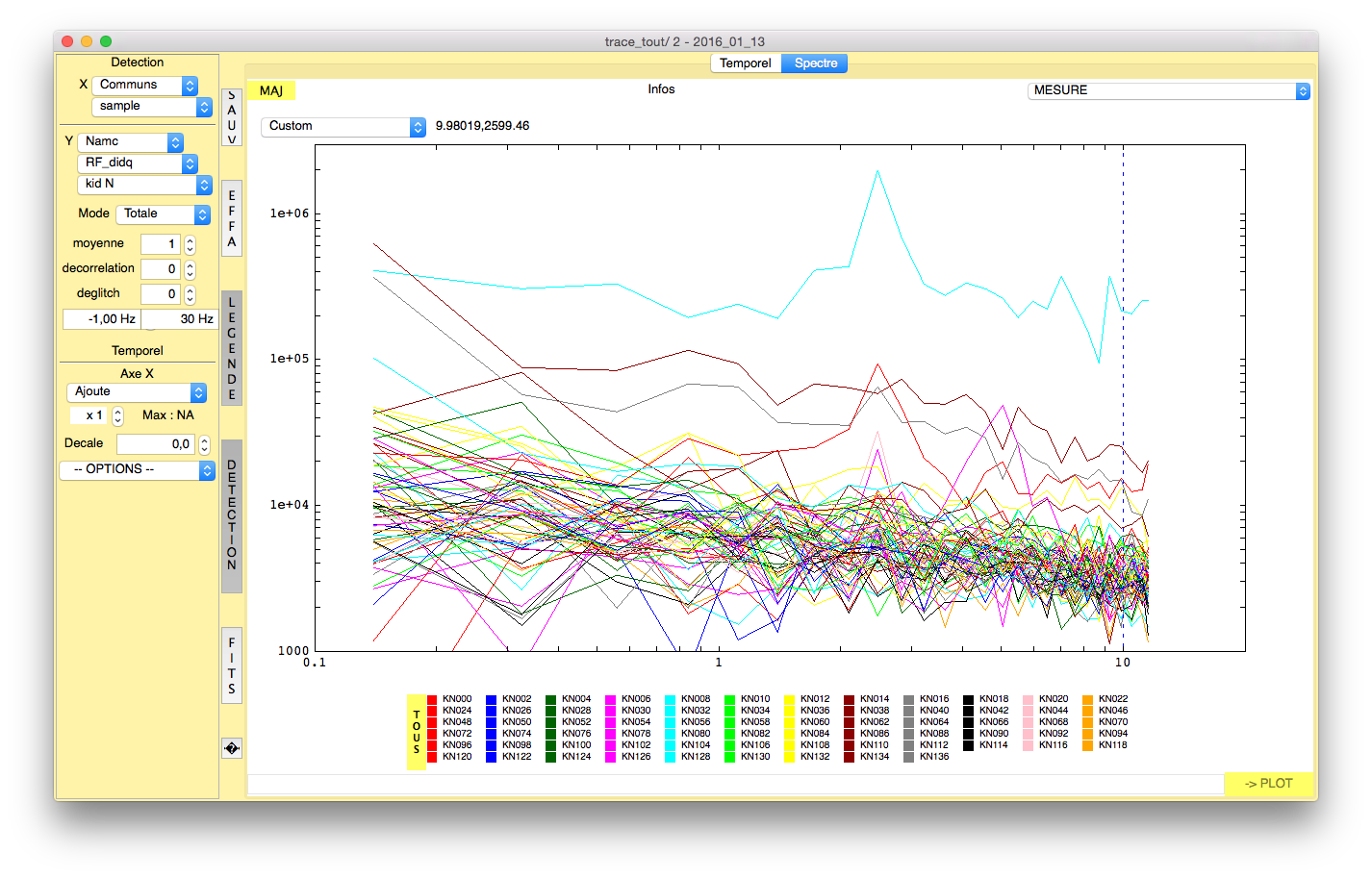Click the yellow TOUS legend button
1372x878 pixels.
tap(417, 732)
